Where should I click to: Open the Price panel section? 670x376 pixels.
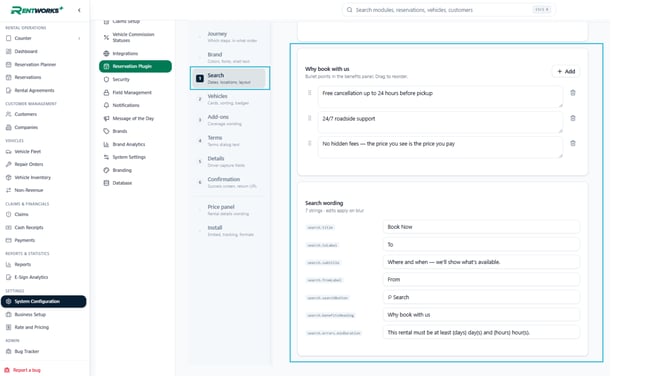[x=230, y=210]
